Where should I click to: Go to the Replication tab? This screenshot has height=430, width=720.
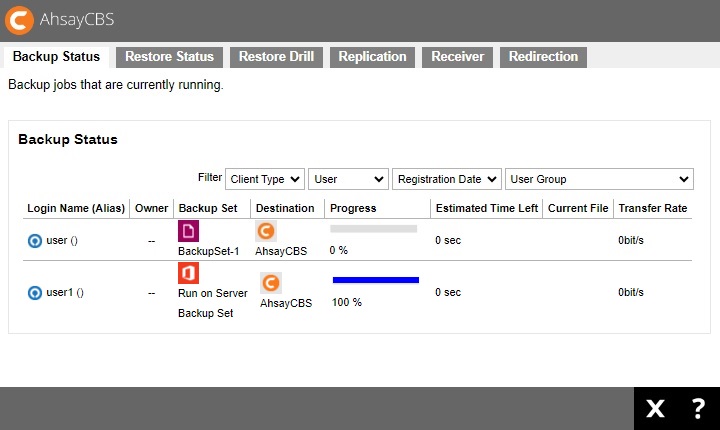(x=372, y=57)
